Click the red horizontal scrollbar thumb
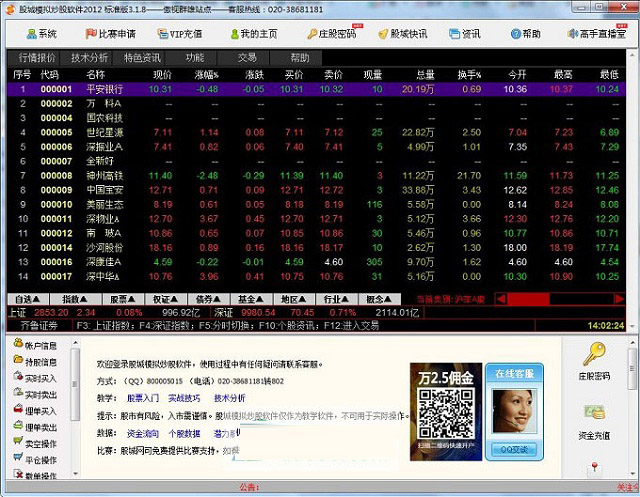The image size is (640, 497). [x=528, y=299]
